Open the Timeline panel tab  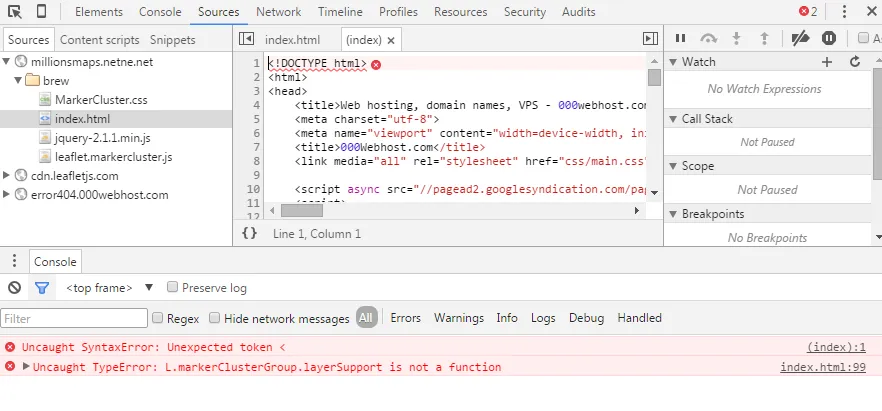tap(340, 12)
